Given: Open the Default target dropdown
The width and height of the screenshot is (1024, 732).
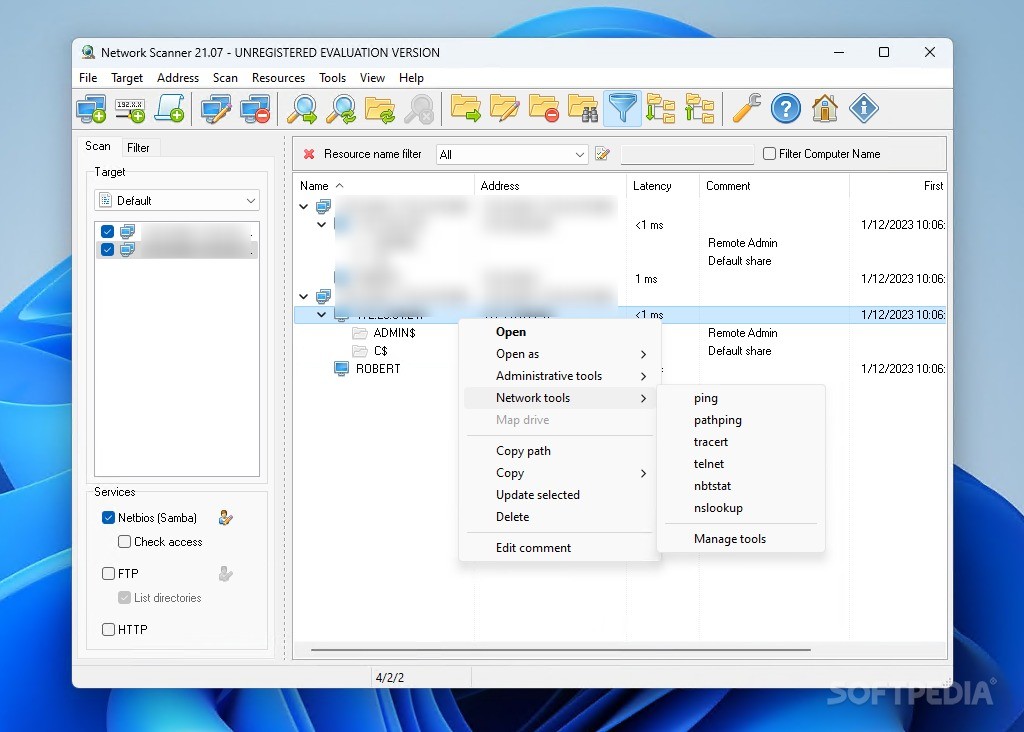Looking at the screenshot, I should pos(177,200).
